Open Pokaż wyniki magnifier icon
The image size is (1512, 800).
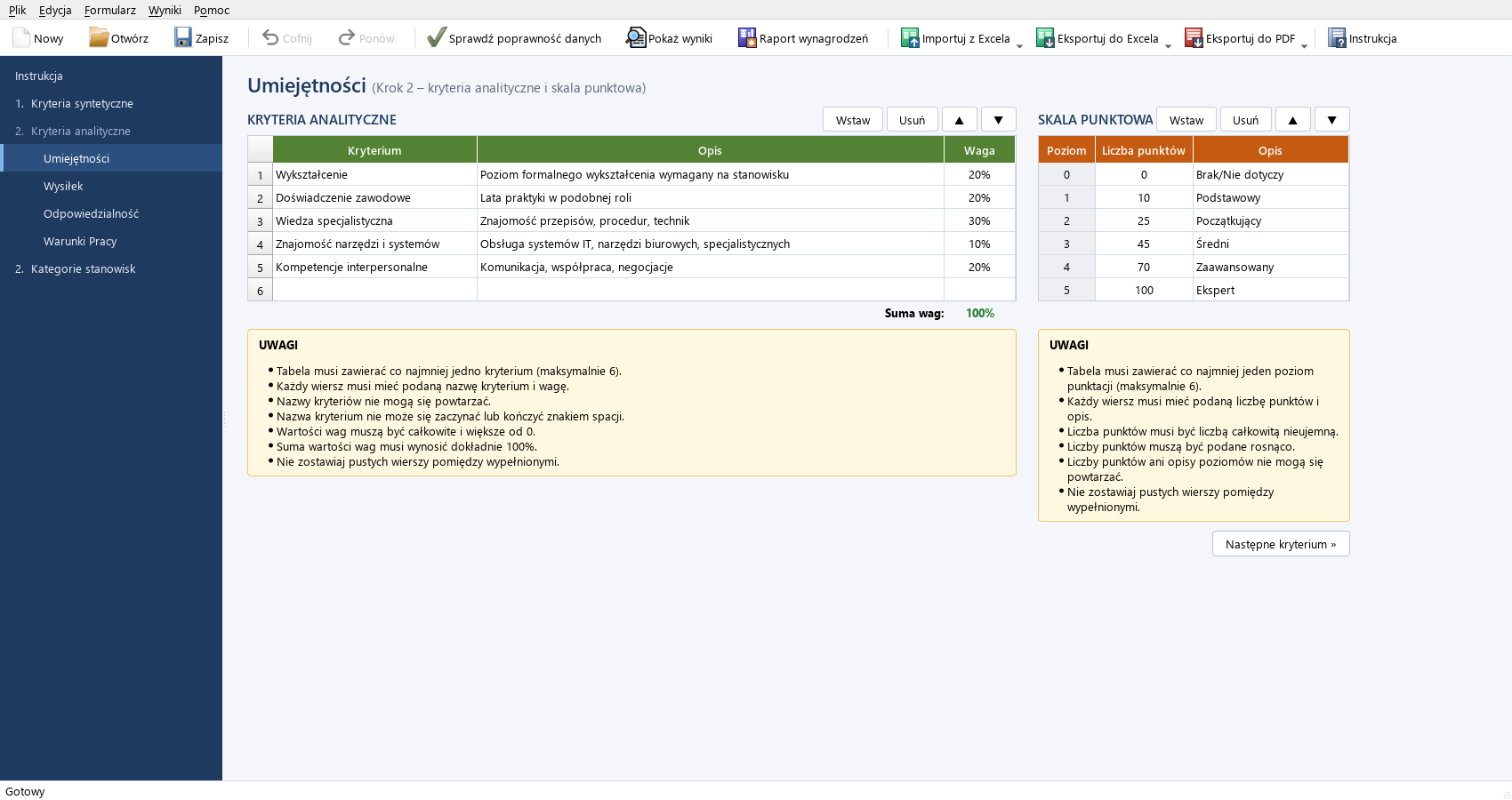coord(636,38)
